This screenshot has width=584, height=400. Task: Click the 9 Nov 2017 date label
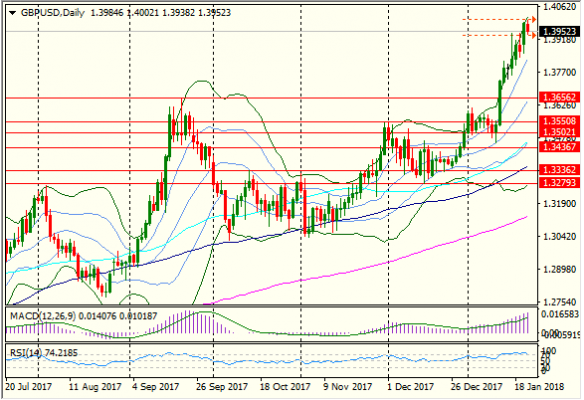pyautogui.click(x=347, y=386)
